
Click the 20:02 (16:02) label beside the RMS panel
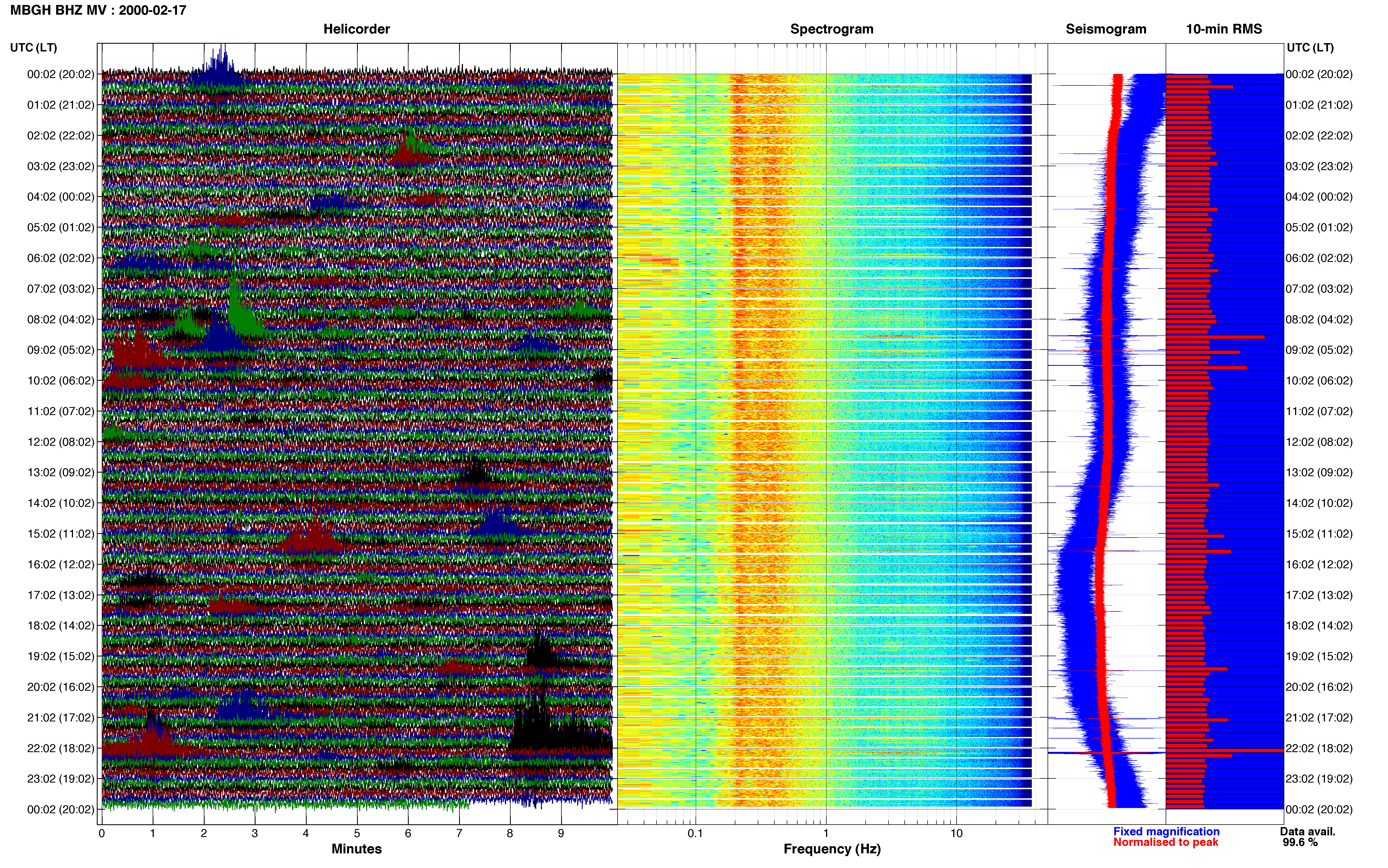pos(1319,687)
